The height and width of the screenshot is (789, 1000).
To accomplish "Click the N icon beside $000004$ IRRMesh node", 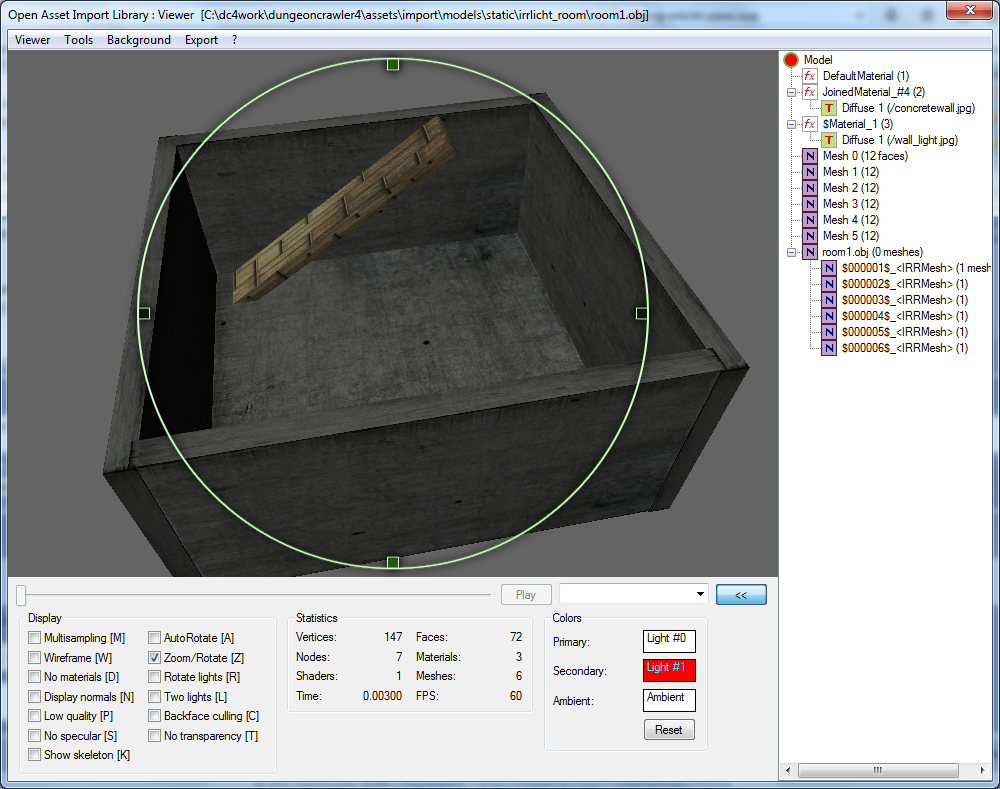I will 829,316.
